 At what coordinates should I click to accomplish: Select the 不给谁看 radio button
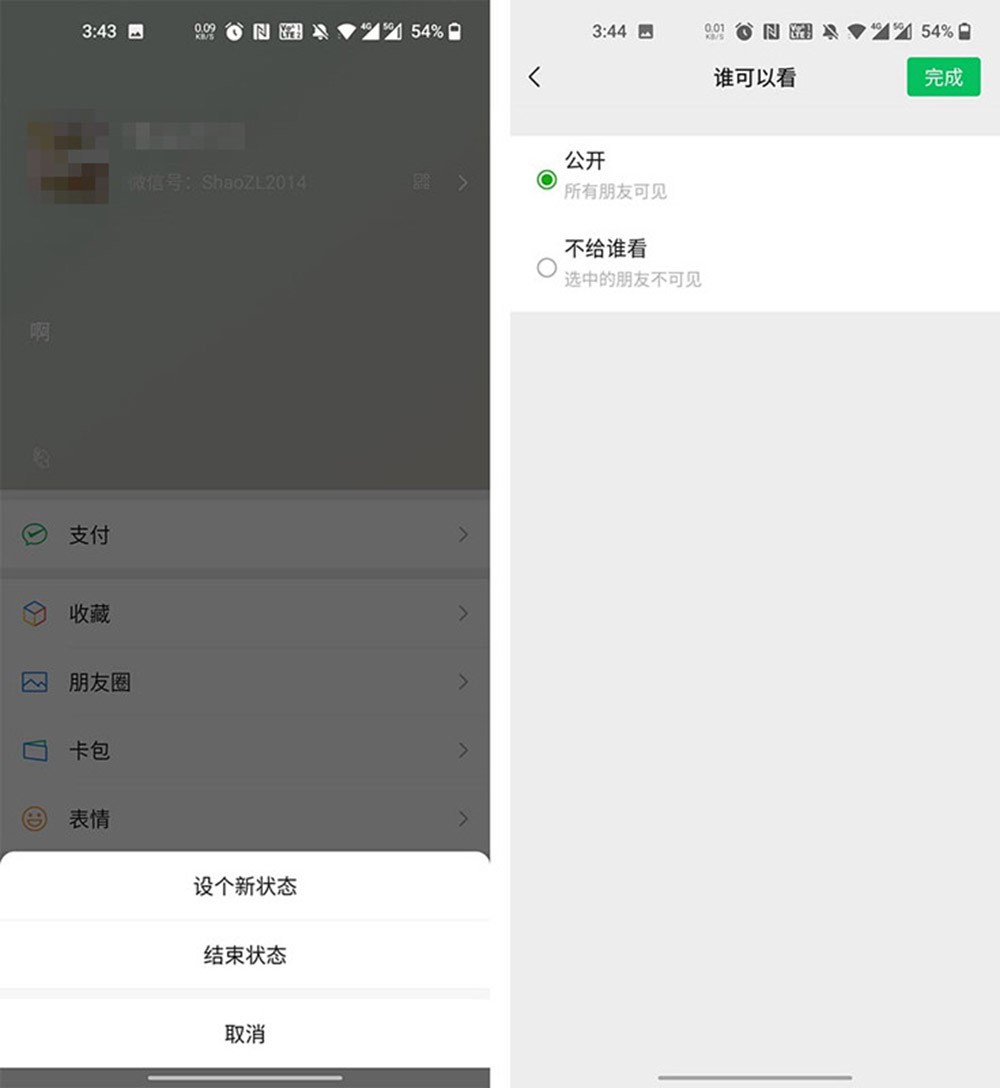[547, 268]
